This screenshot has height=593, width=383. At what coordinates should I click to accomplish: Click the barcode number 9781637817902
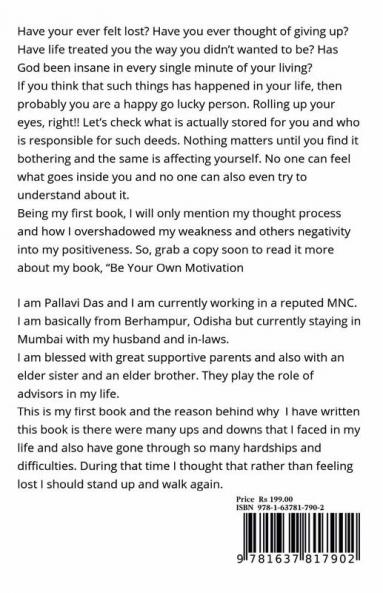pos(296,559)
